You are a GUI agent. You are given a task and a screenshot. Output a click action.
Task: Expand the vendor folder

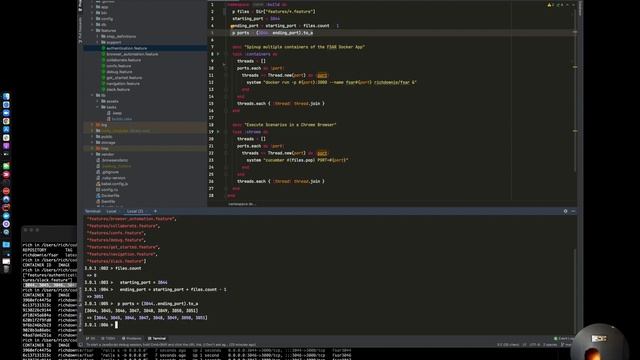tap(93, 154)
